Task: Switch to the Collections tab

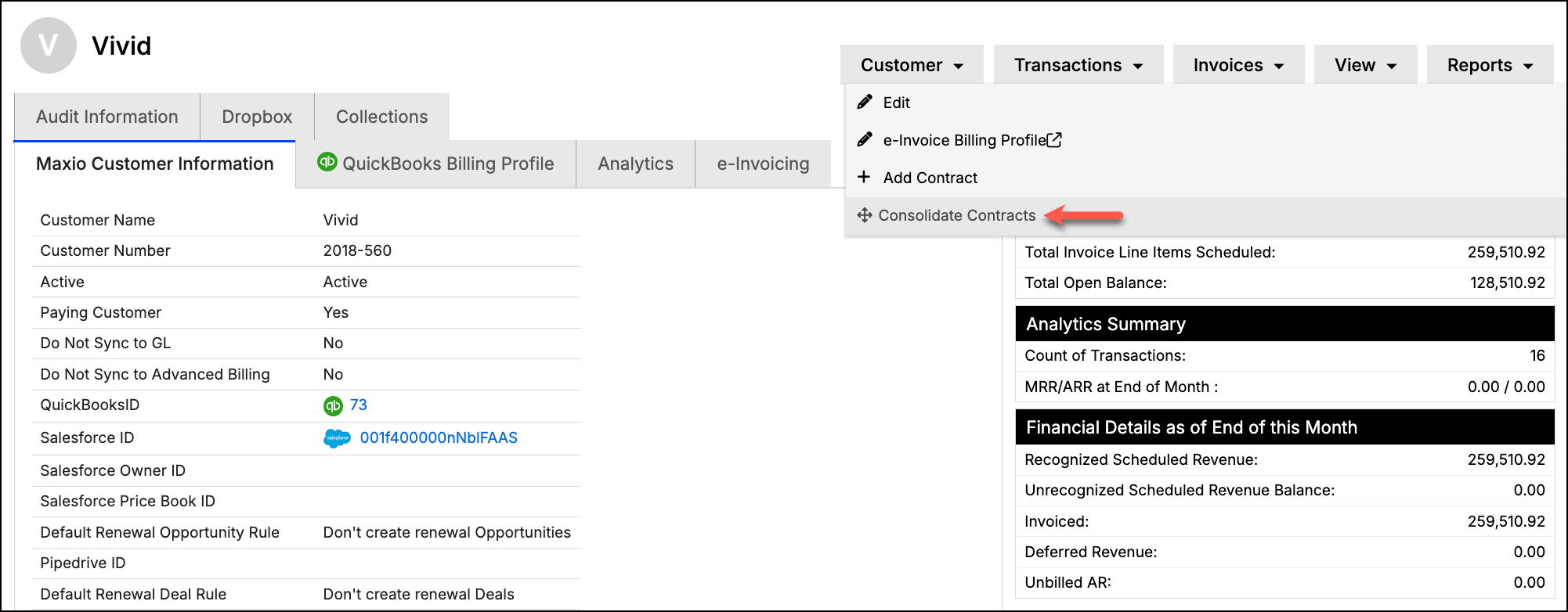Action: tap(382, 117)
